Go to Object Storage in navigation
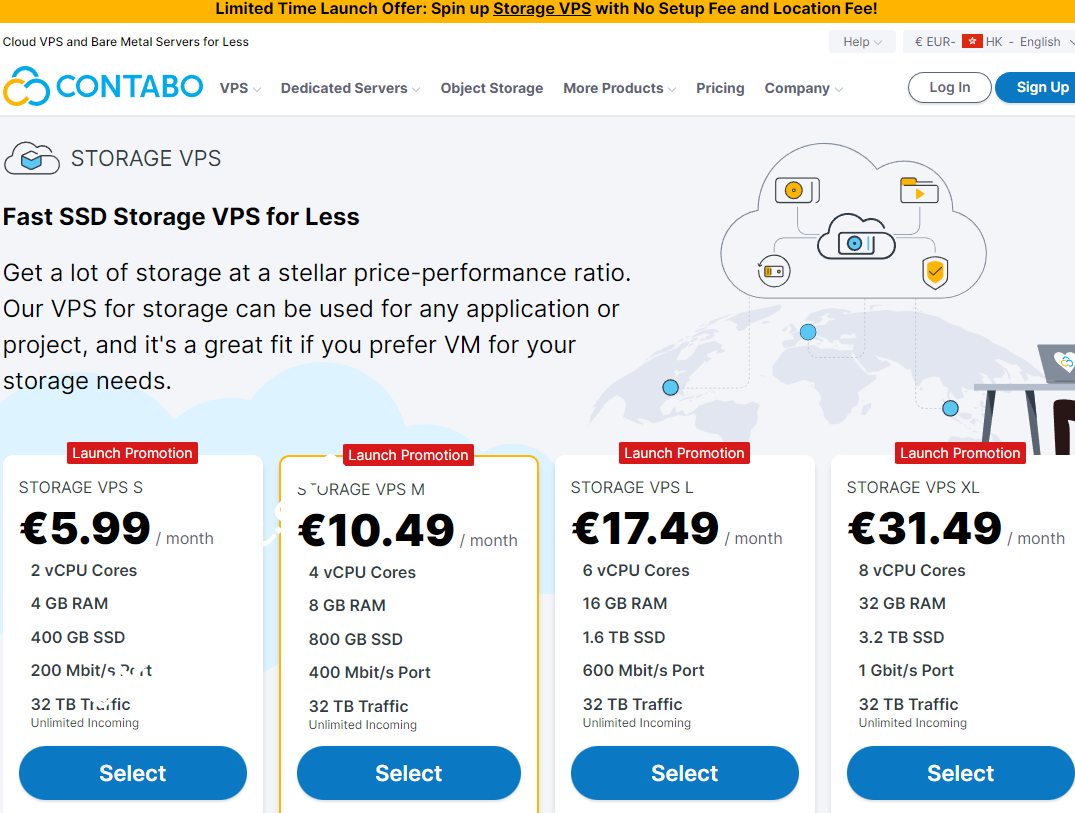 point(492,88)
